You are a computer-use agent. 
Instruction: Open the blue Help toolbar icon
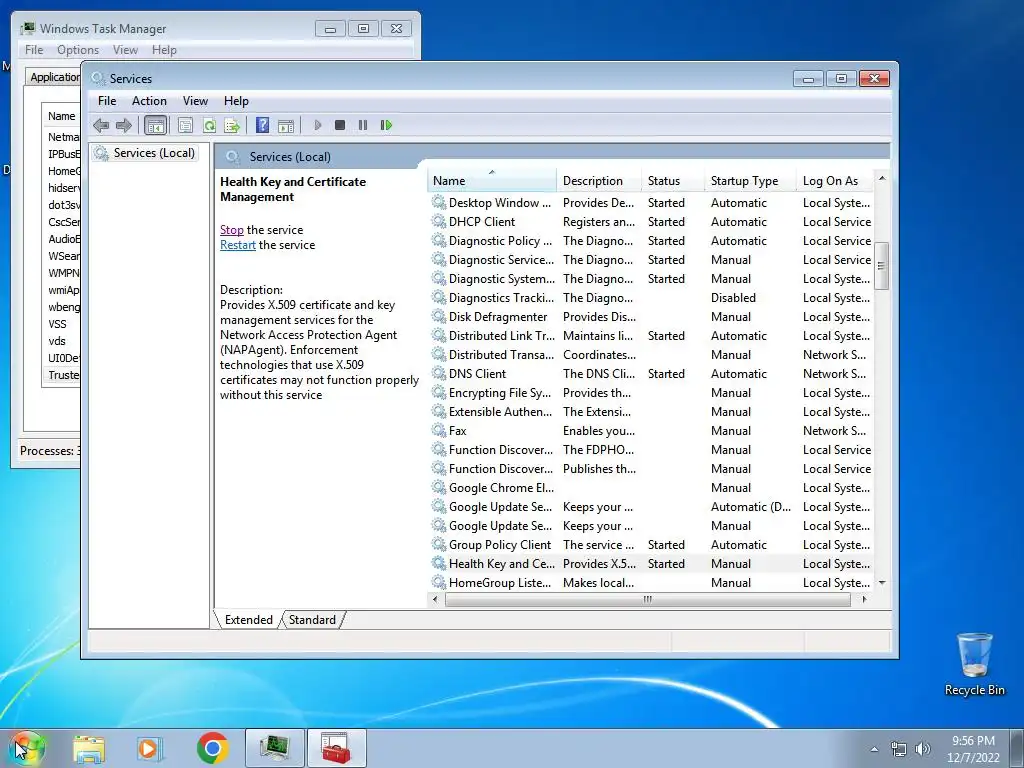coord(263,125)
